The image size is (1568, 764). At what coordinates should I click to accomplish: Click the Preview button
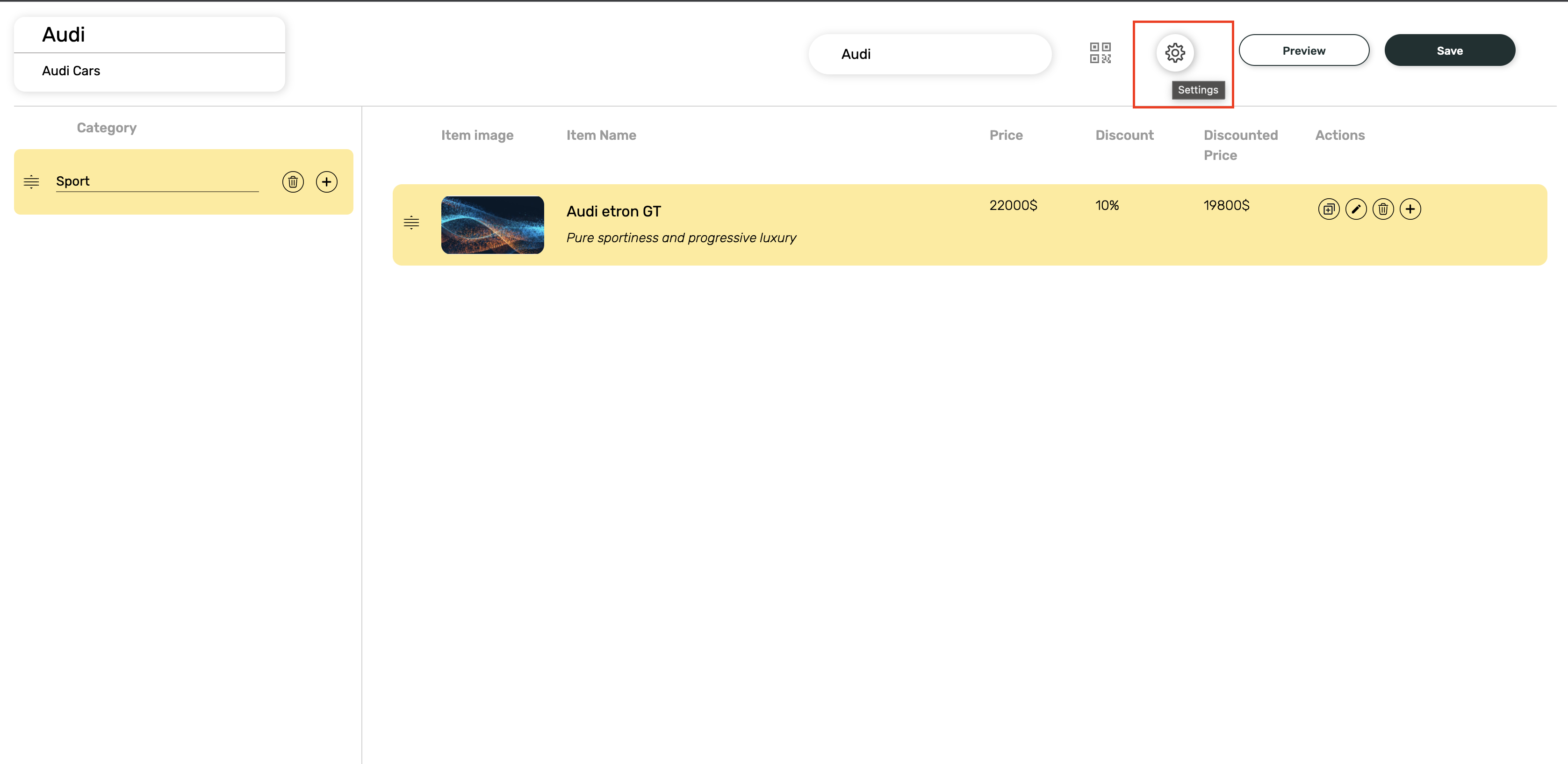[x=1304, y=50]
